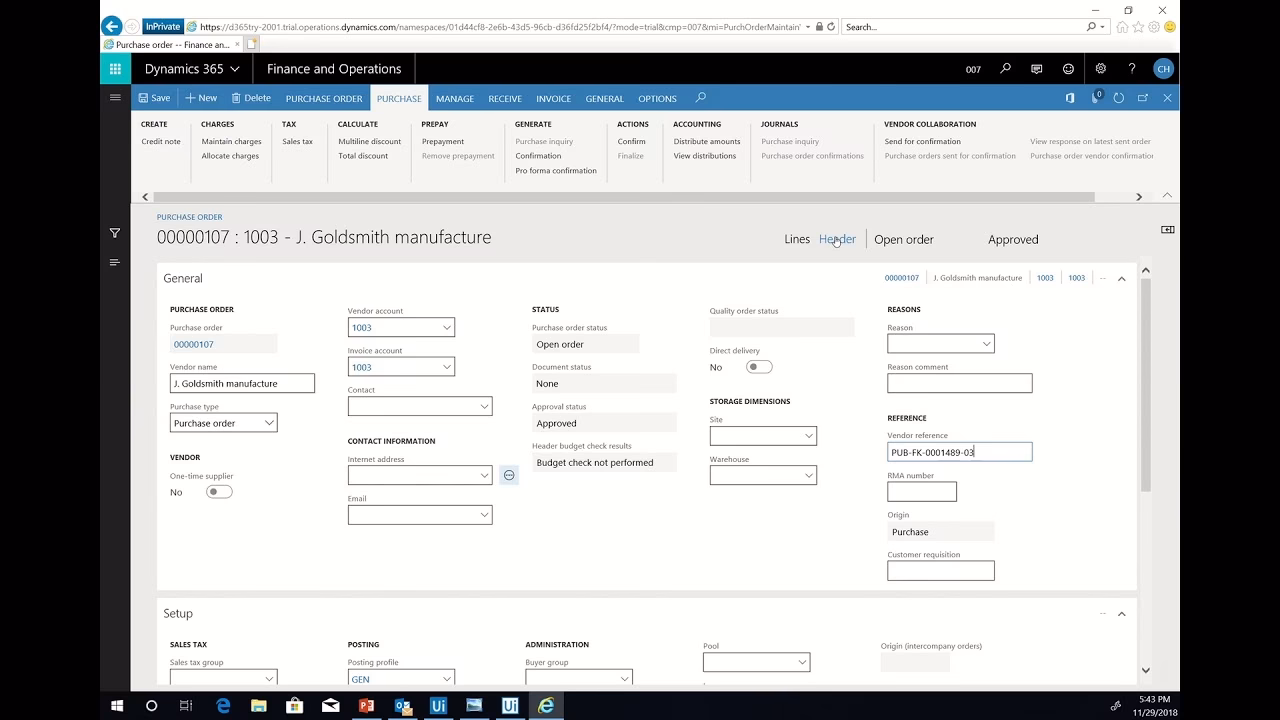Send feedback via the smiley icon

pos(1067,69)
